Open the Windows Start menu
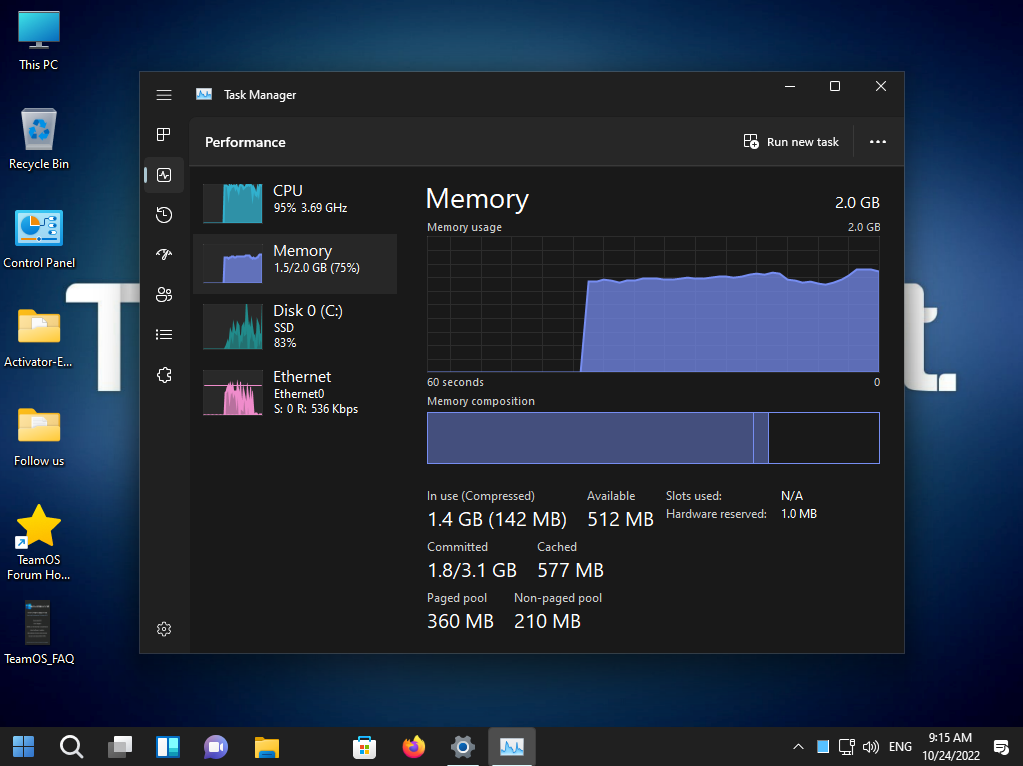1023x766 pixels. 23,747
